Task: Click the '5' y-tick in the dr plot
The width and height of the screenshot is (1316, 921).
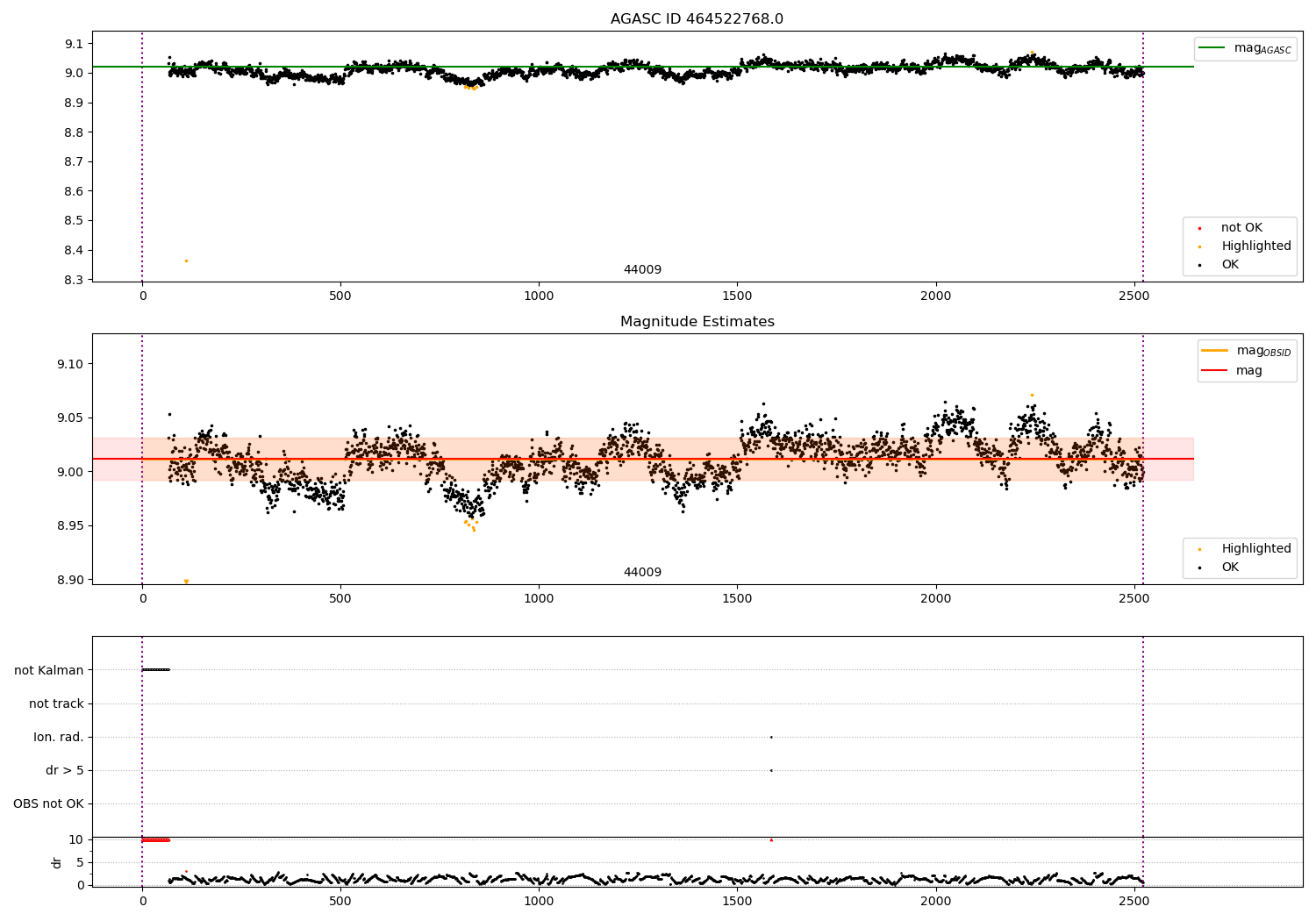Action: (81, 862)
